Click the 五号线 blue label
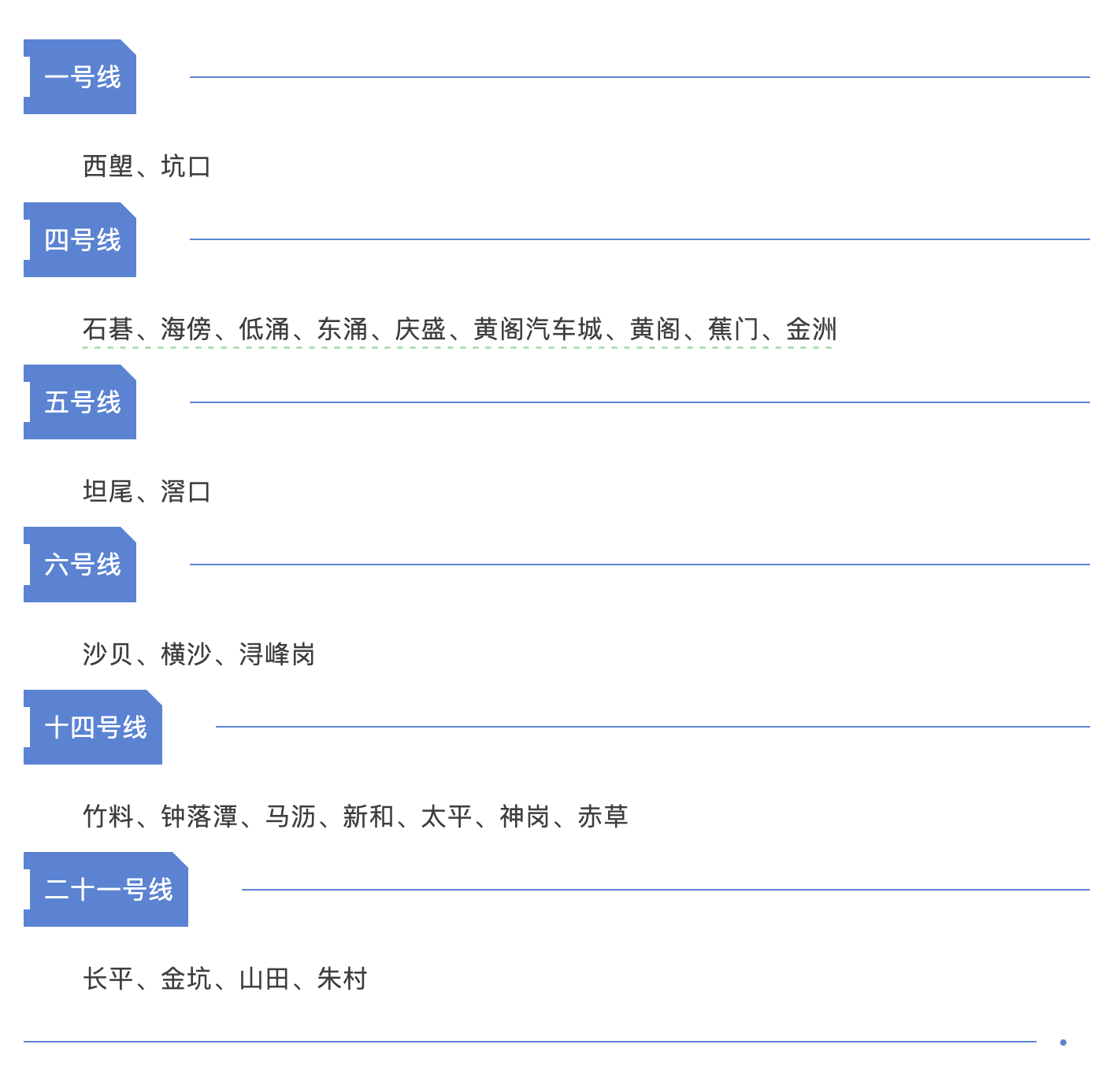 coord(81,402)
